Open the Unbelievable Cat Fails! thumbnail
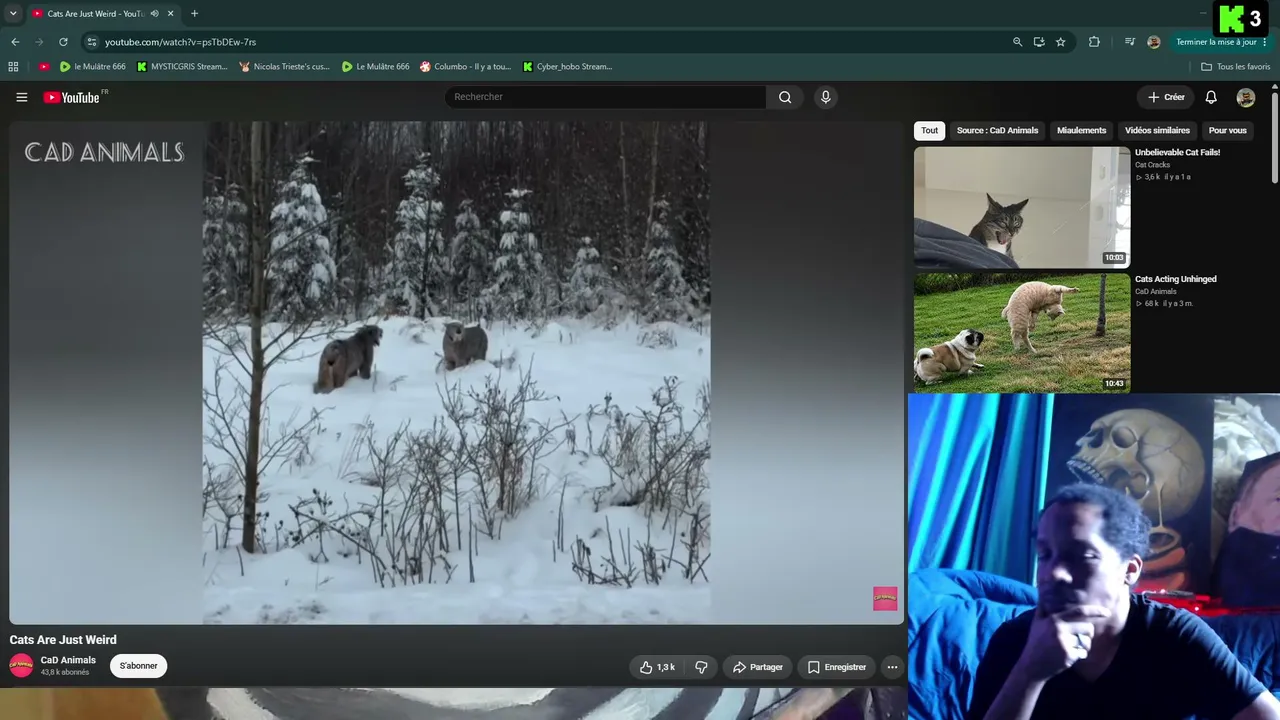Image resolution: width=1280 pixels, height=720 pixels. coord(1022,207)
